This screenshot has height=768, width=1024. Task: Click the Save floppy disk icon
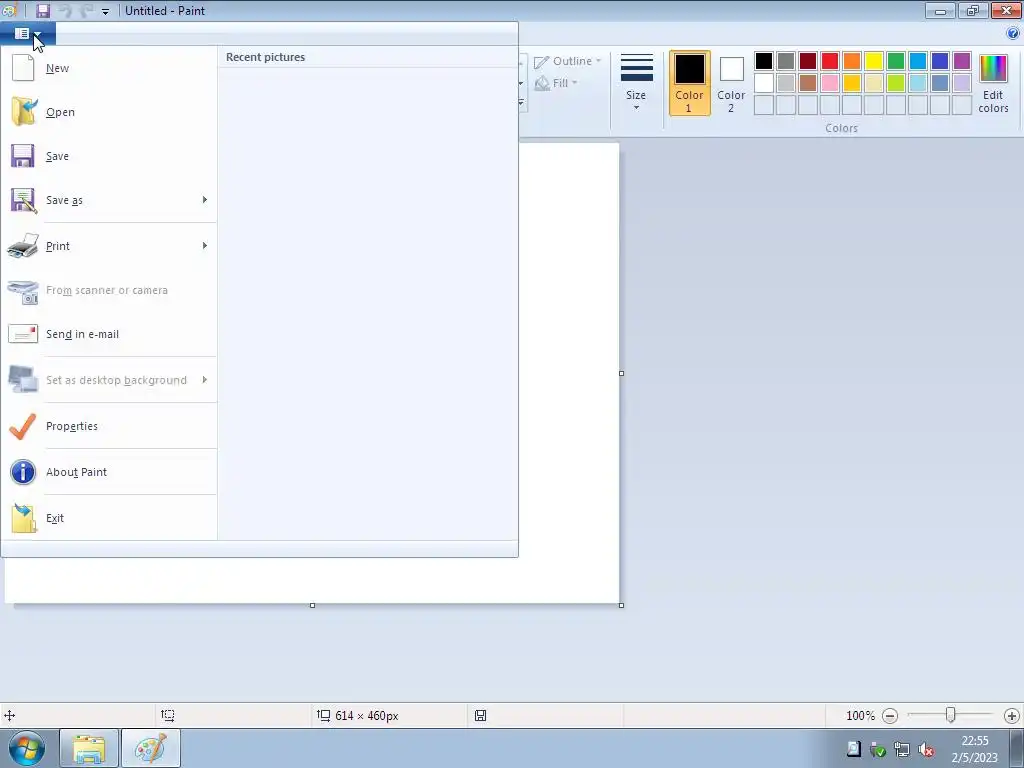[x=23, y=155]
